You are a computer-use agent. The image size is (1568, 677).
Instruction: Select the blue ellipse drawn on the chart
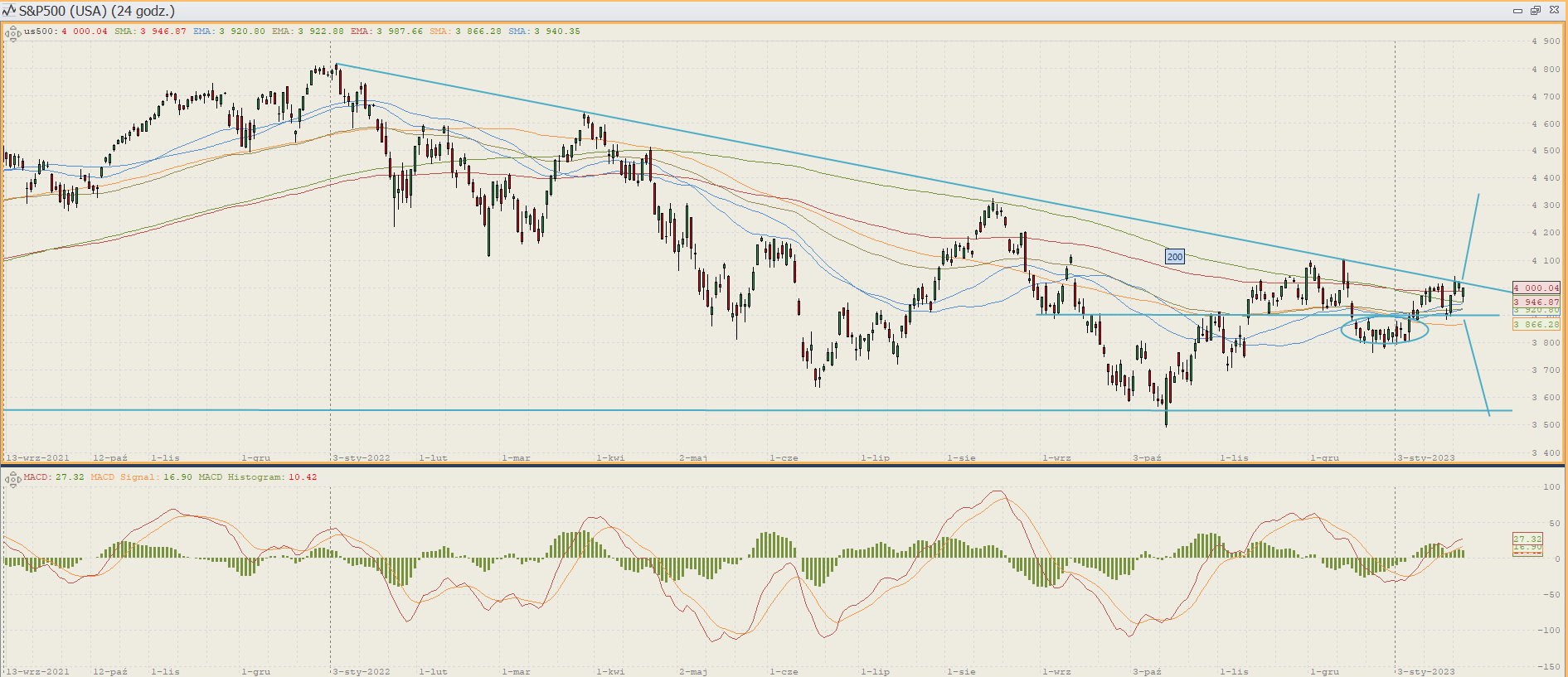tap(1343, 331)
